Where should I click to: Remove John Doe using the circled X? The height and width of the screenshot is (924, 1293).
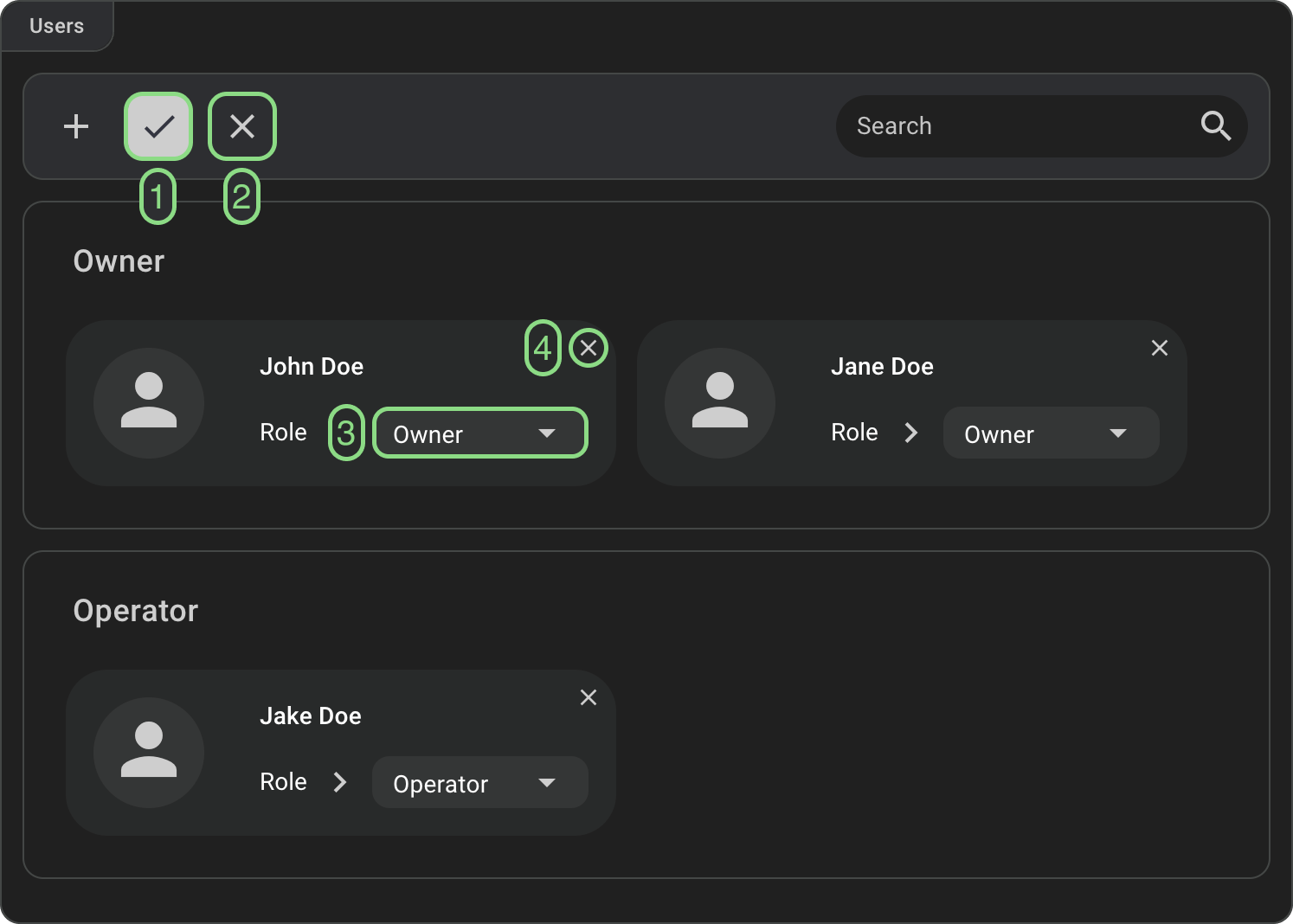[589, 348]
